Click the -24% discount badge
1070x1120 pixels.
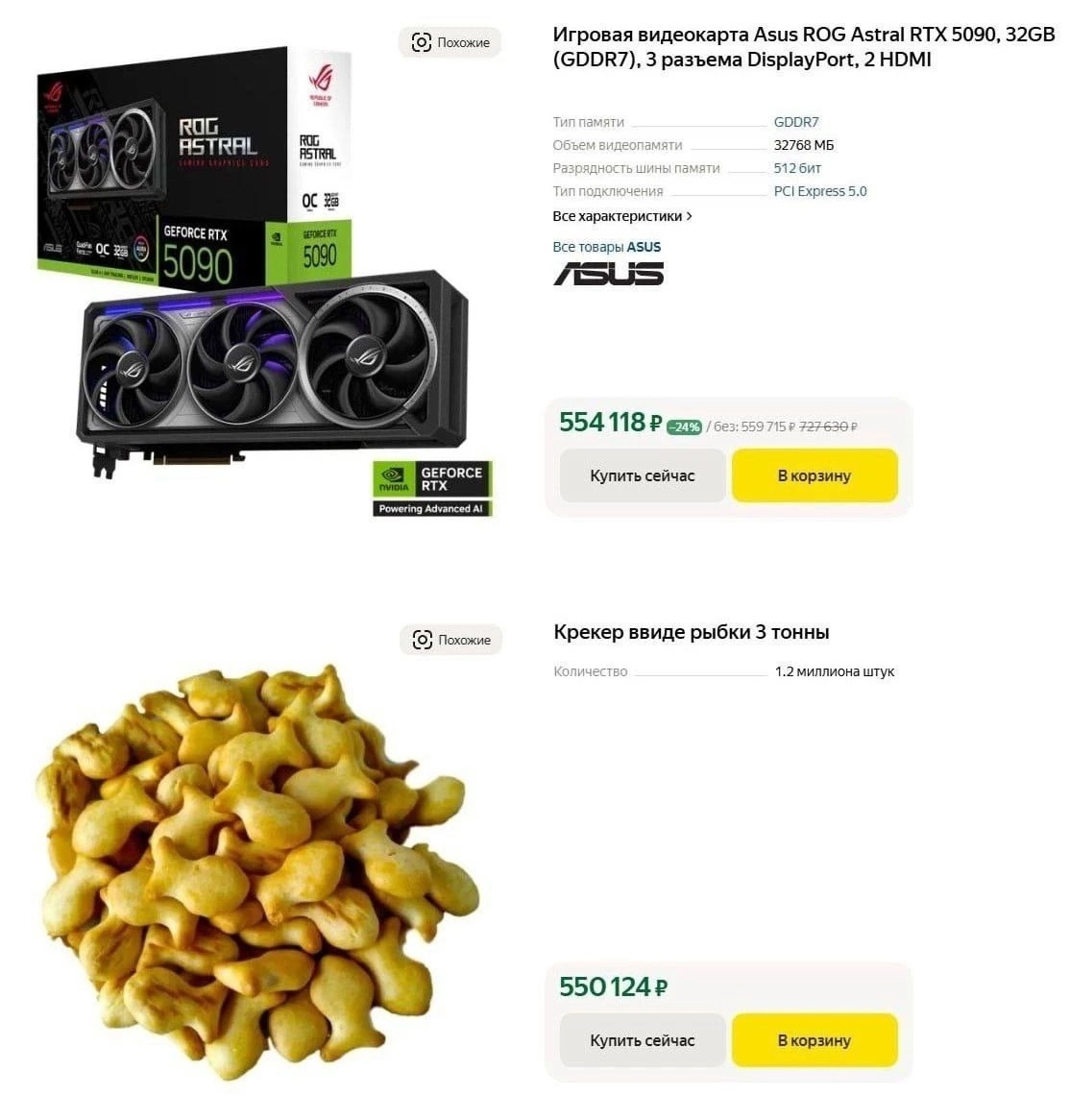[684, 427]
